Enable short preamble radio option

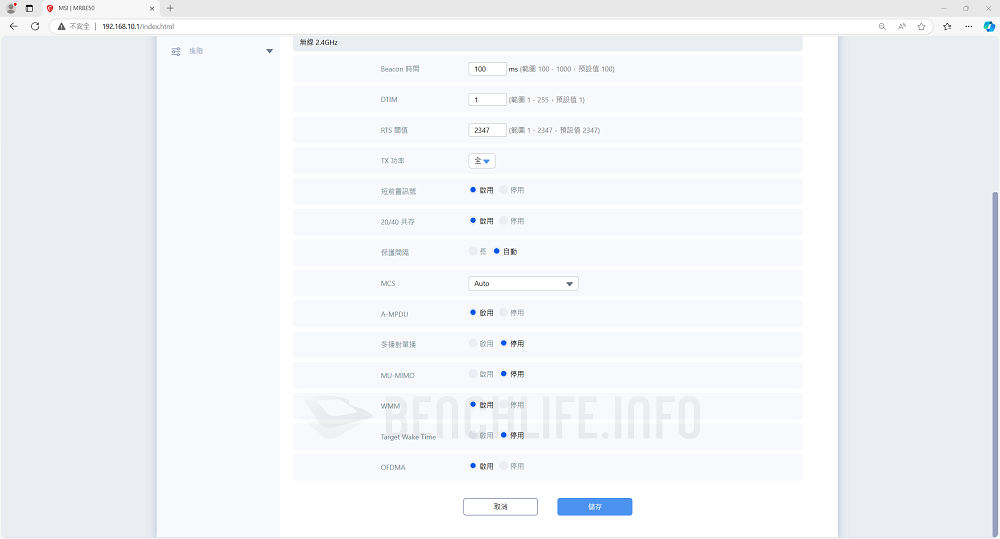click(x=473, y=190)
